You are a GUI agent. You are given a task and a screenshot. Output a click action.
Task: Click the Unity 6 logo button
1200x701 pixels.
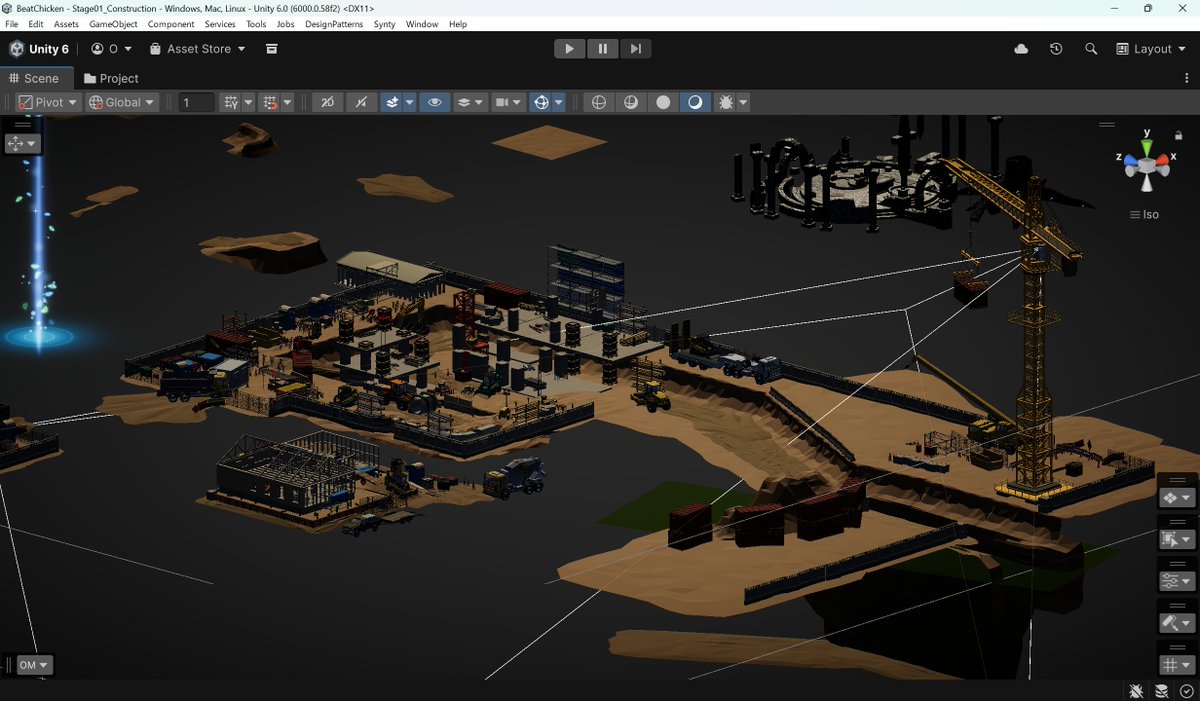[x=39, y=49]
